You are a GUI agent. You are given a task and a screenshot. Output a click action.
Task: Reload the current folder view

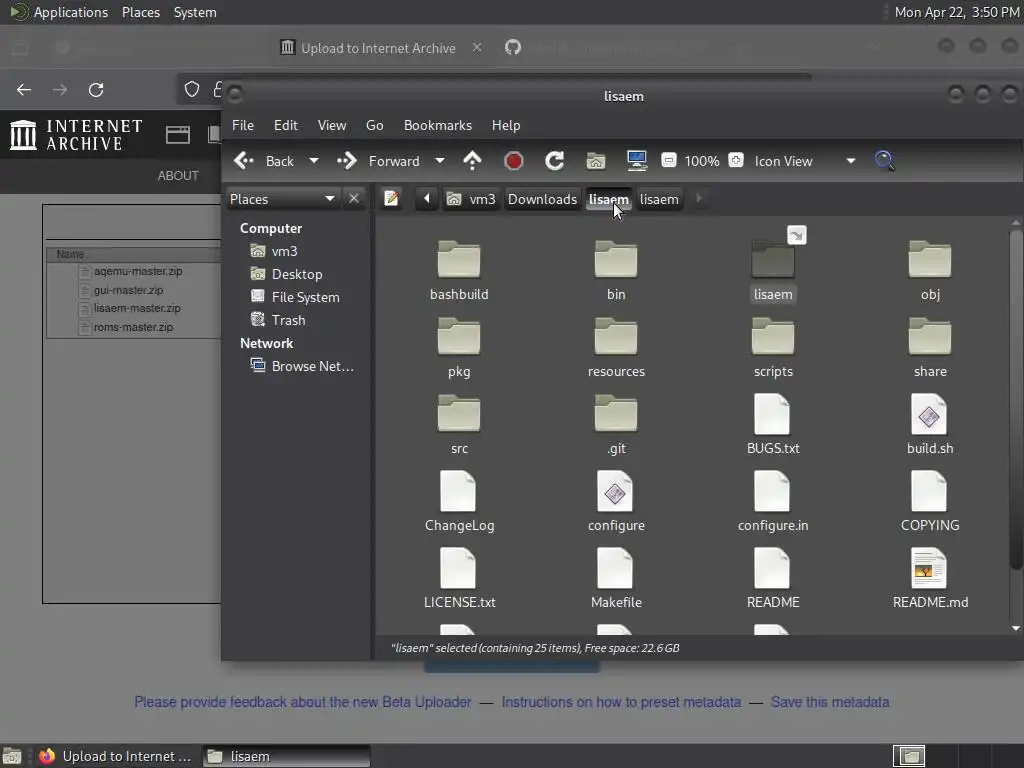pyautogui.click(x=554, y=161)
